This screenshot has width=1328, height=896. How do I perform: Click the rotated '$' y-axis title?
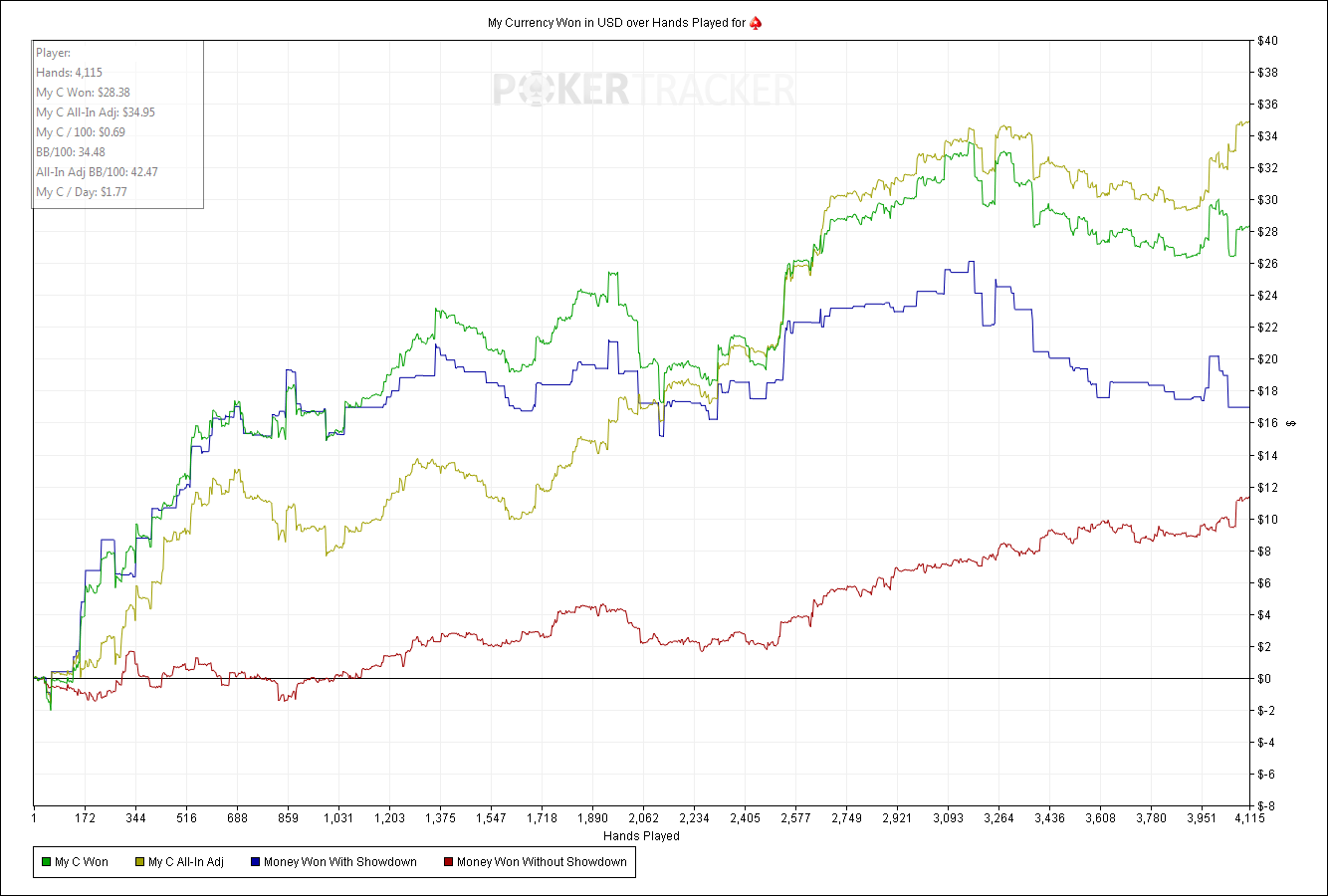click(1291, 423)
